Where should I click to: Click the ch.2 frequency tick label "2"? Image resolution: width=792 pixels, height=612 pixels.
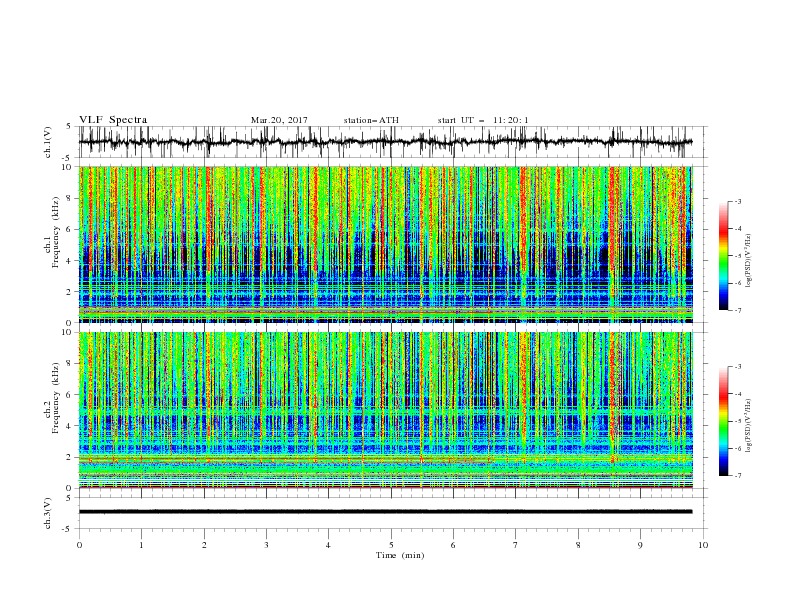[x=70, y=457]
